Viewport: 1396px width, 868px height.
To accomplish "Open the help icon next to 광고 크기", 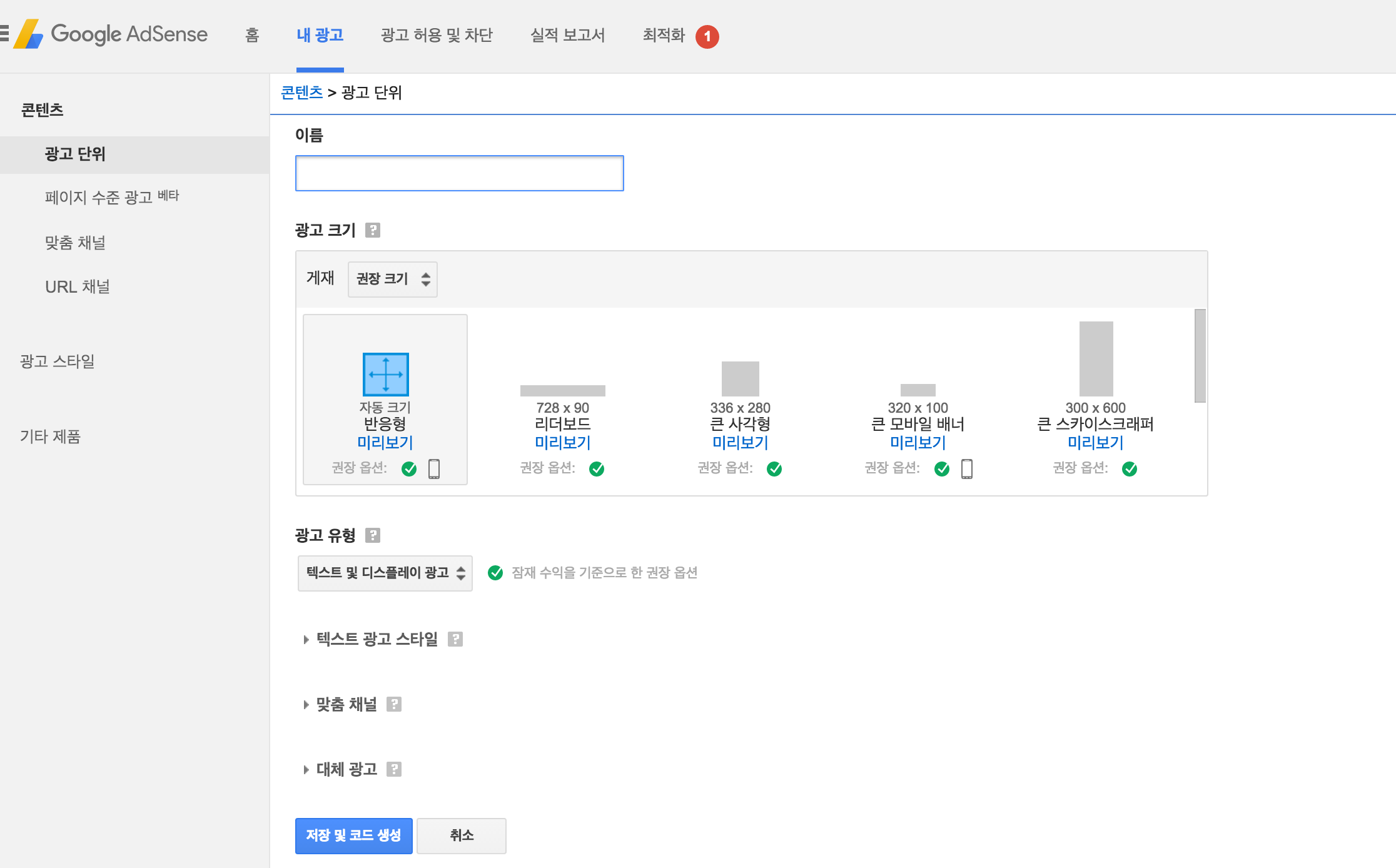I will coord(373,230).
